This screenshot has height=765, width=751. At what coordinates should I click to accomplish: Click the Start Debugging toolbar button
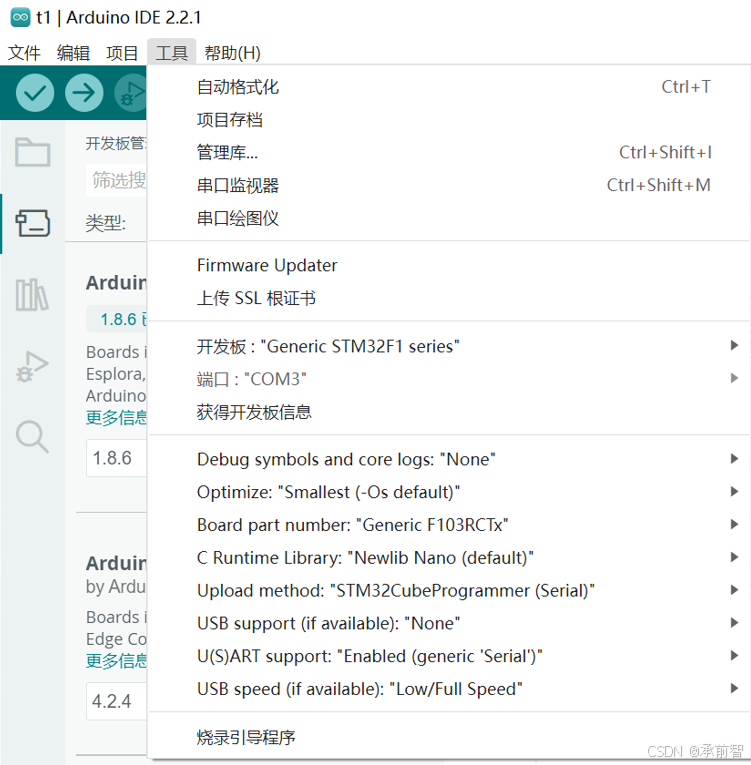[131, 93]
